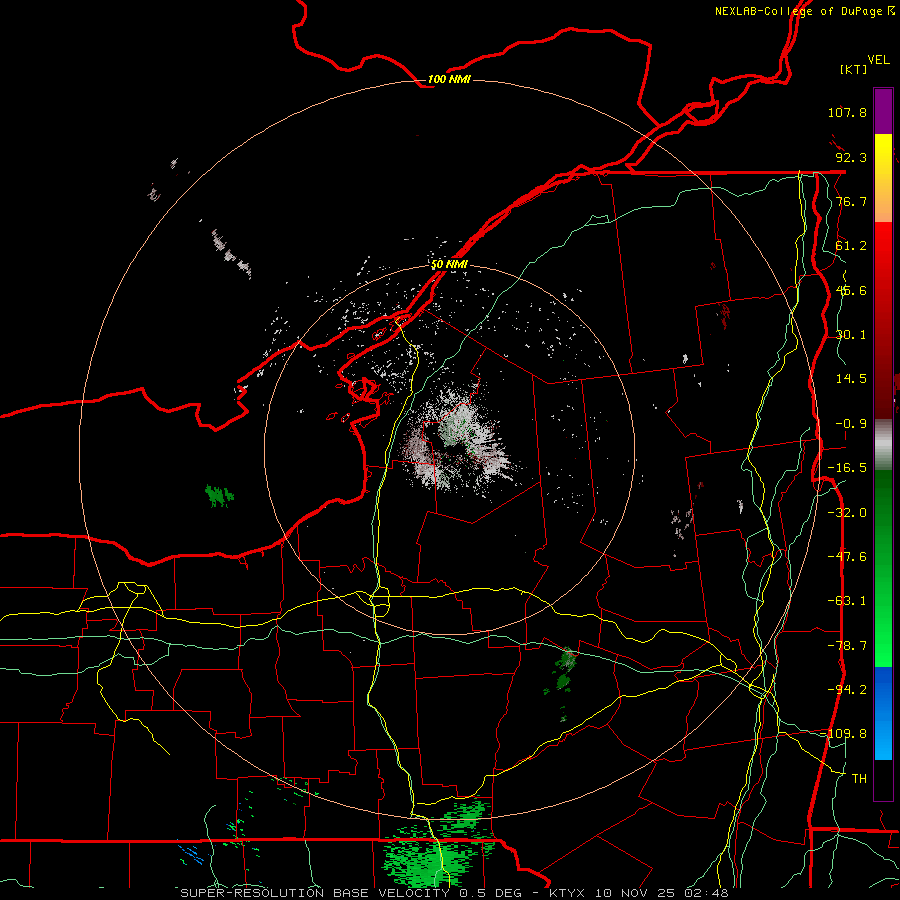Select the 30.1 legend value
The width and height of the screenshot is (900, 900).
tap(851, 335)
